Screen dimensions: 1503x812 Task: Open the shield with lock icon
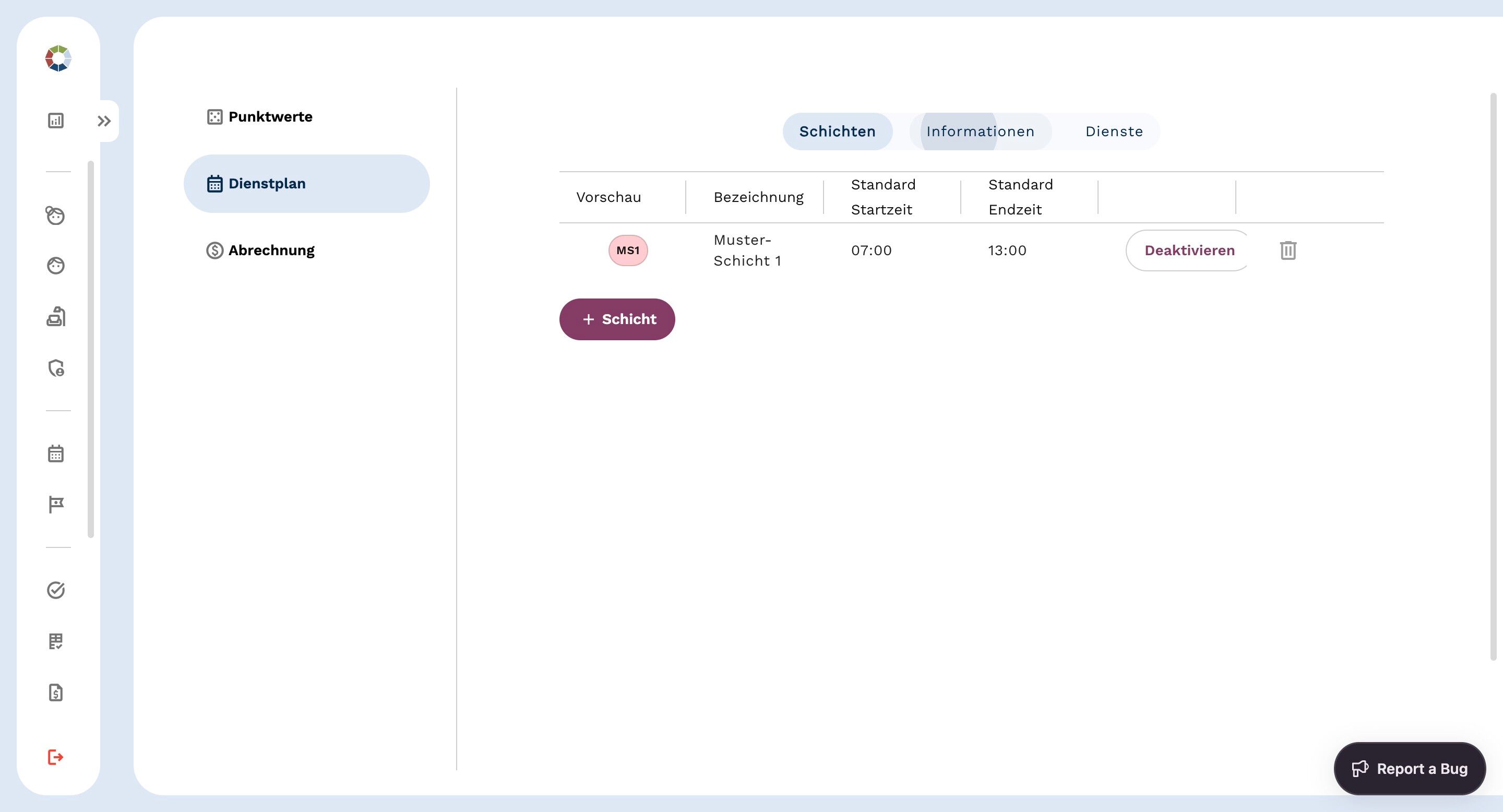click(x=56, y=368)
